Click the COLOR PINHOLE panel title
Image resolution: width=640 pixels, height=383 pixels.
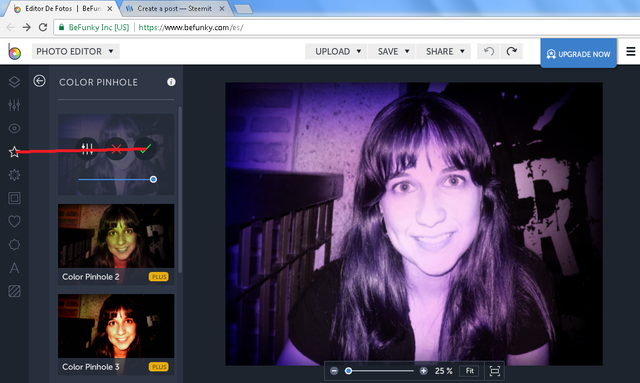(98, 82)
